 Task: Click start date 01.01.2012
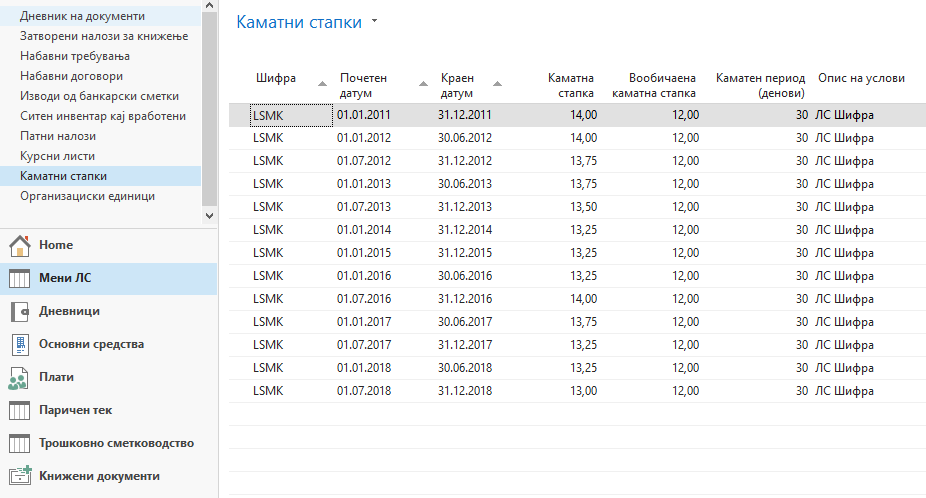coord(364,138)
